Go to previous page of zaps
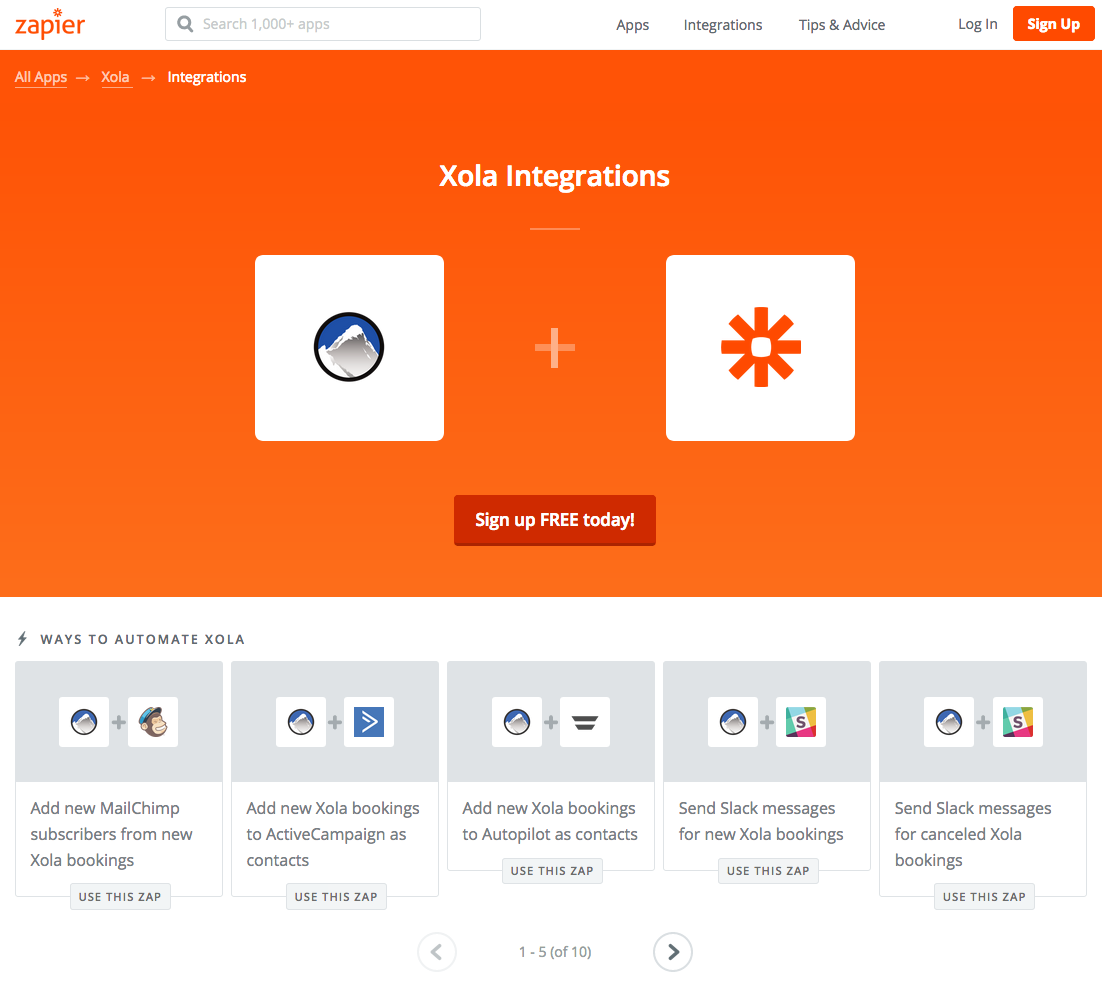Image resolution: width=1102 pixels, height=984 pixels. [437, 952]
